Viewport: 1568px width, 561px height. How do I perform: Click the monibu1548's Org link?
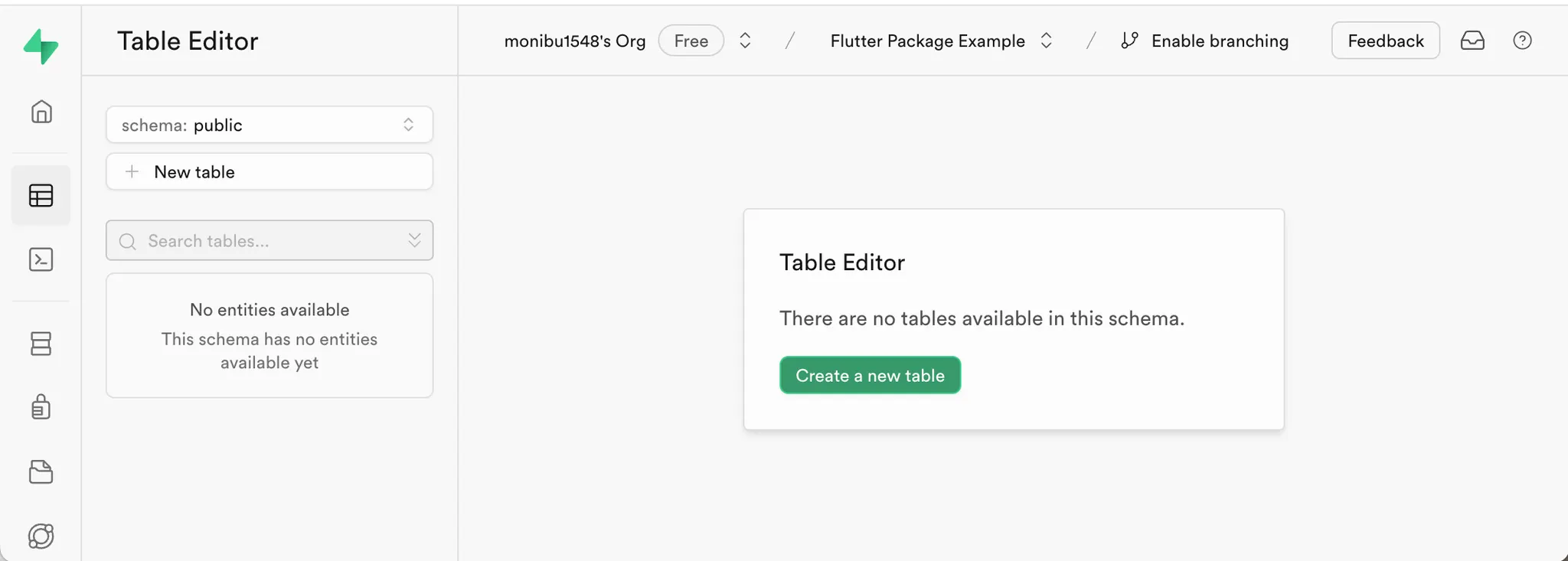[x=574, y=41]
